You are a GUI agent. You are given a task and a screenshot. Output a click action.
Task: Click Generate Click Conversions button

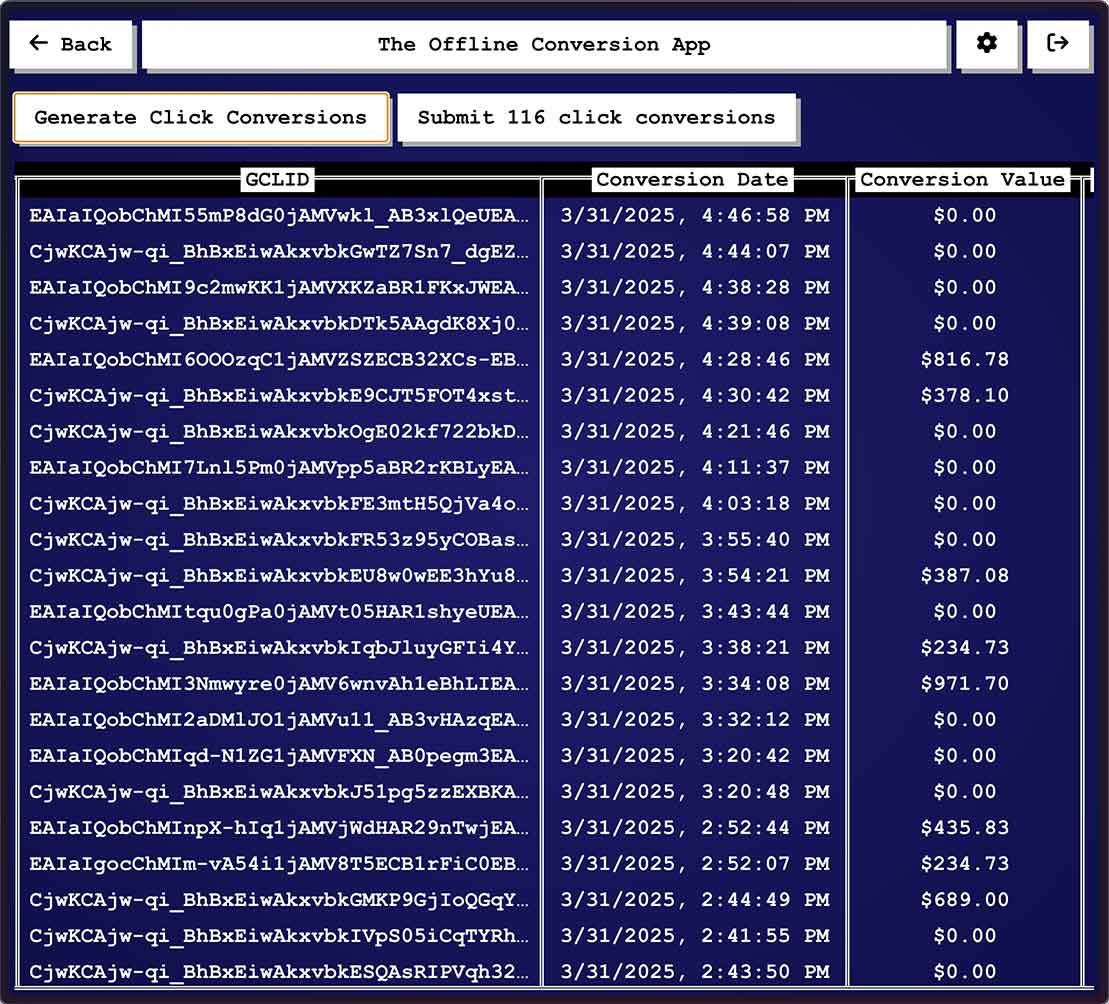(x=200, y=117)
